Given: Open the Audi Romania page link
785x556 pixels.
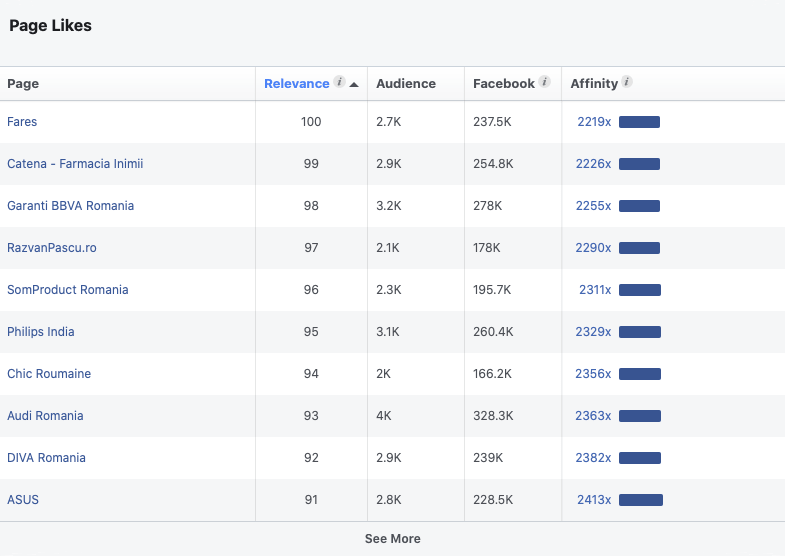Looking at the screenshot, I should [x=45, y=416].
